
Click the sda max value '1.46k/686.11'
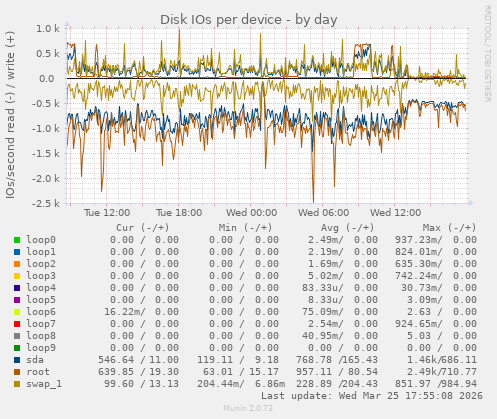[442, 360]
